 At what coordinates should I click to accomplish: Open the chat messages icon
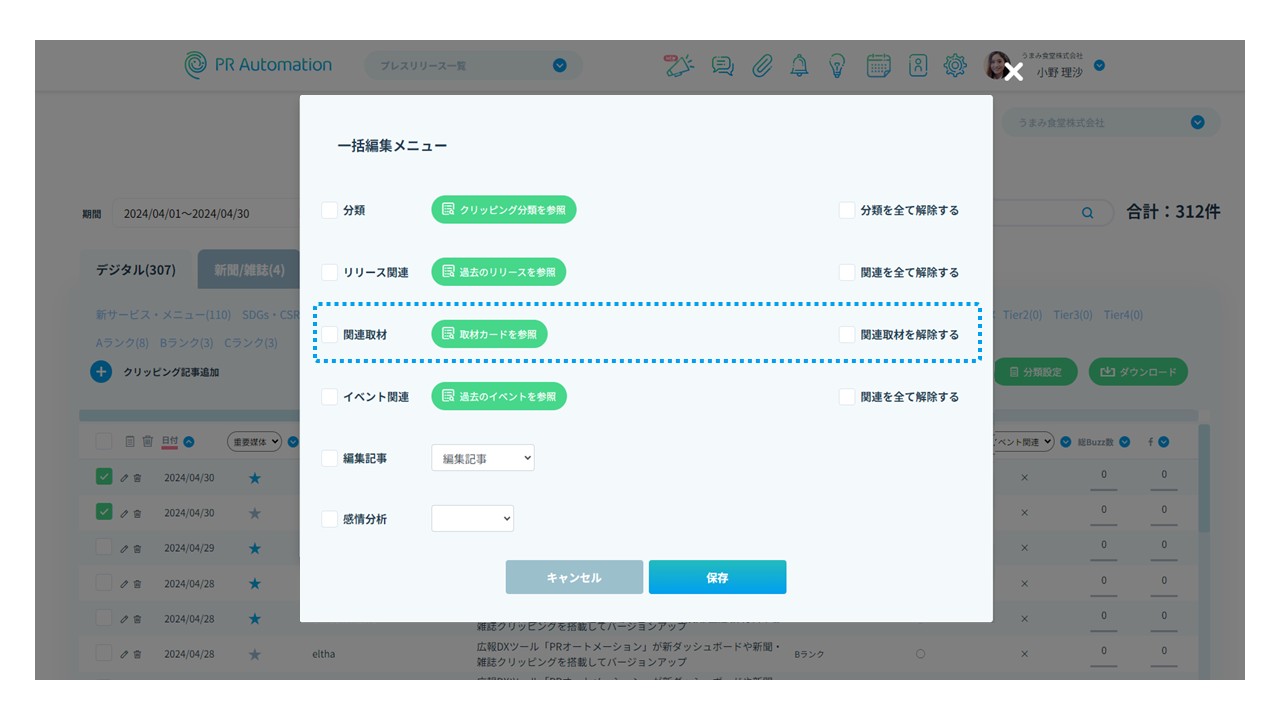coord(722,66)
